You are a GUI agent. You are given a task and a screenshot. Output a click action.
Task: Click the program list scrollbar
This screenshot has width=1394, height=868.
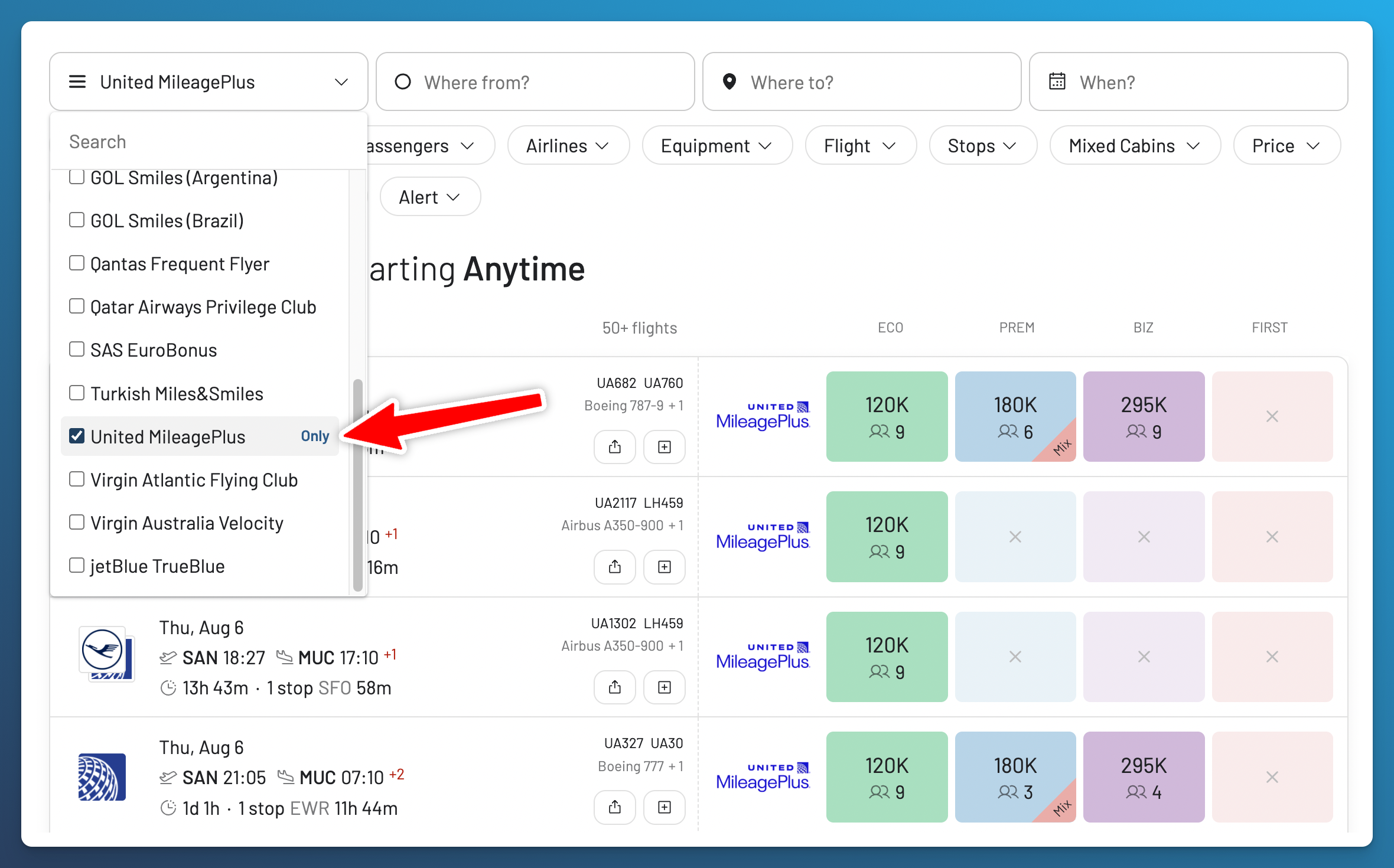(357, 484)
